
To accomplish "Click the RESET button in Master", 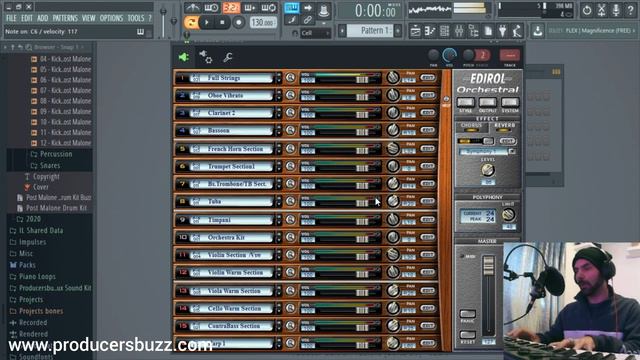I will (467, 335).
